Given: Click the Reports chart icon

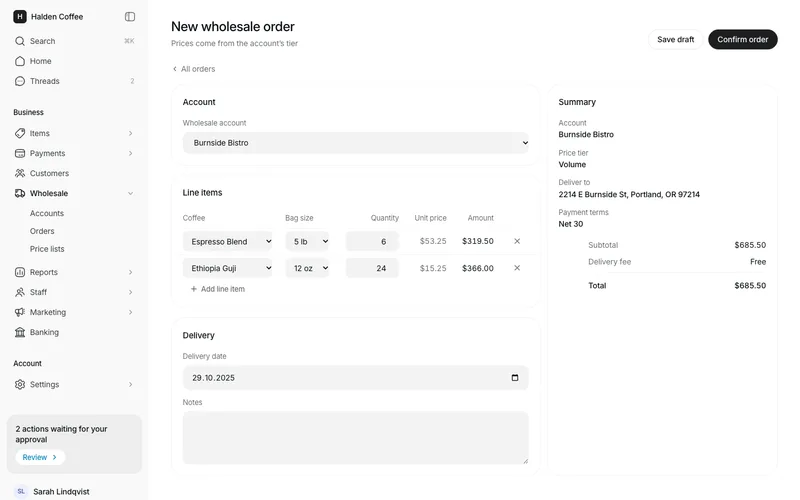Looking at the screenshot, I should [x=20, y=272].
